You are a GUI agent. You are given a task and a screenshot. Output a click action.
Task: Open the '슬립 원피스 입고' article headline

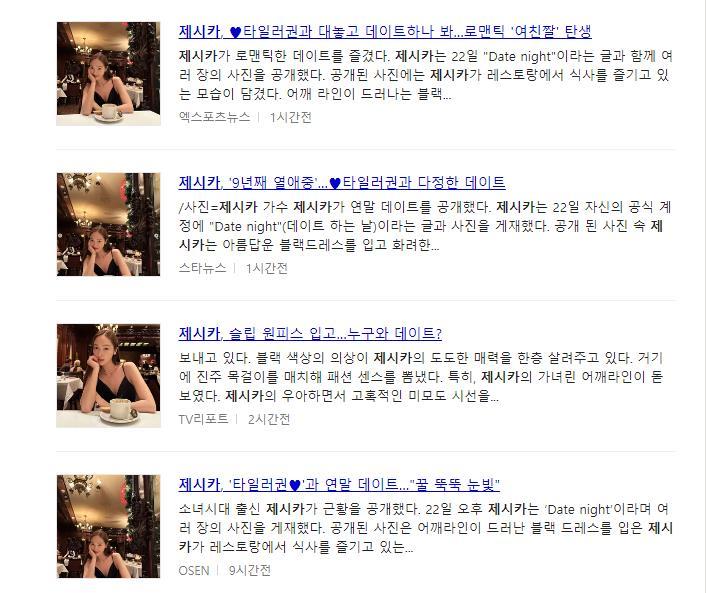(310, 334)
